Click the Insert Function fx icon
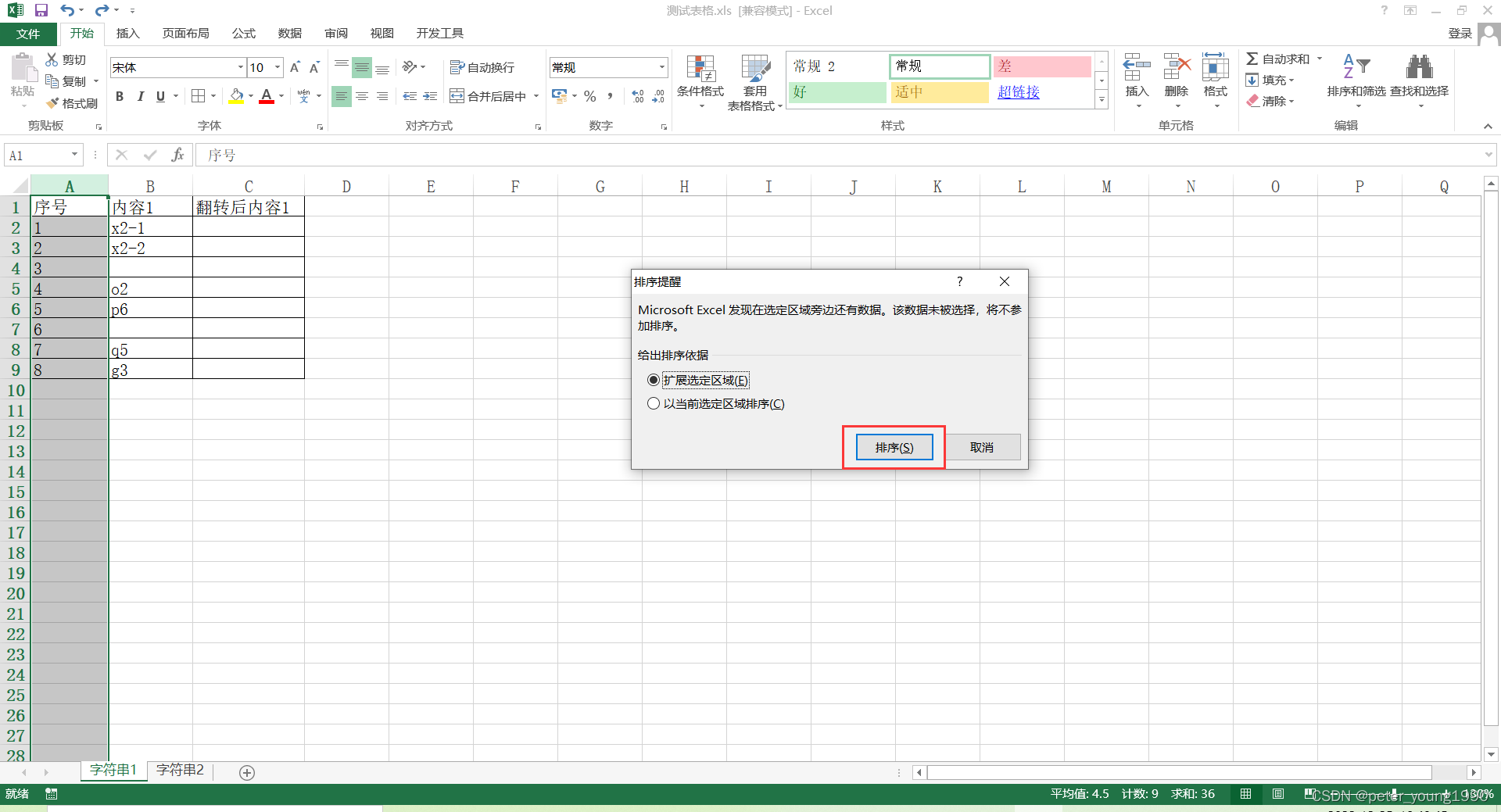This screenshot has height=812, width=1501. (x=178, y=155)
